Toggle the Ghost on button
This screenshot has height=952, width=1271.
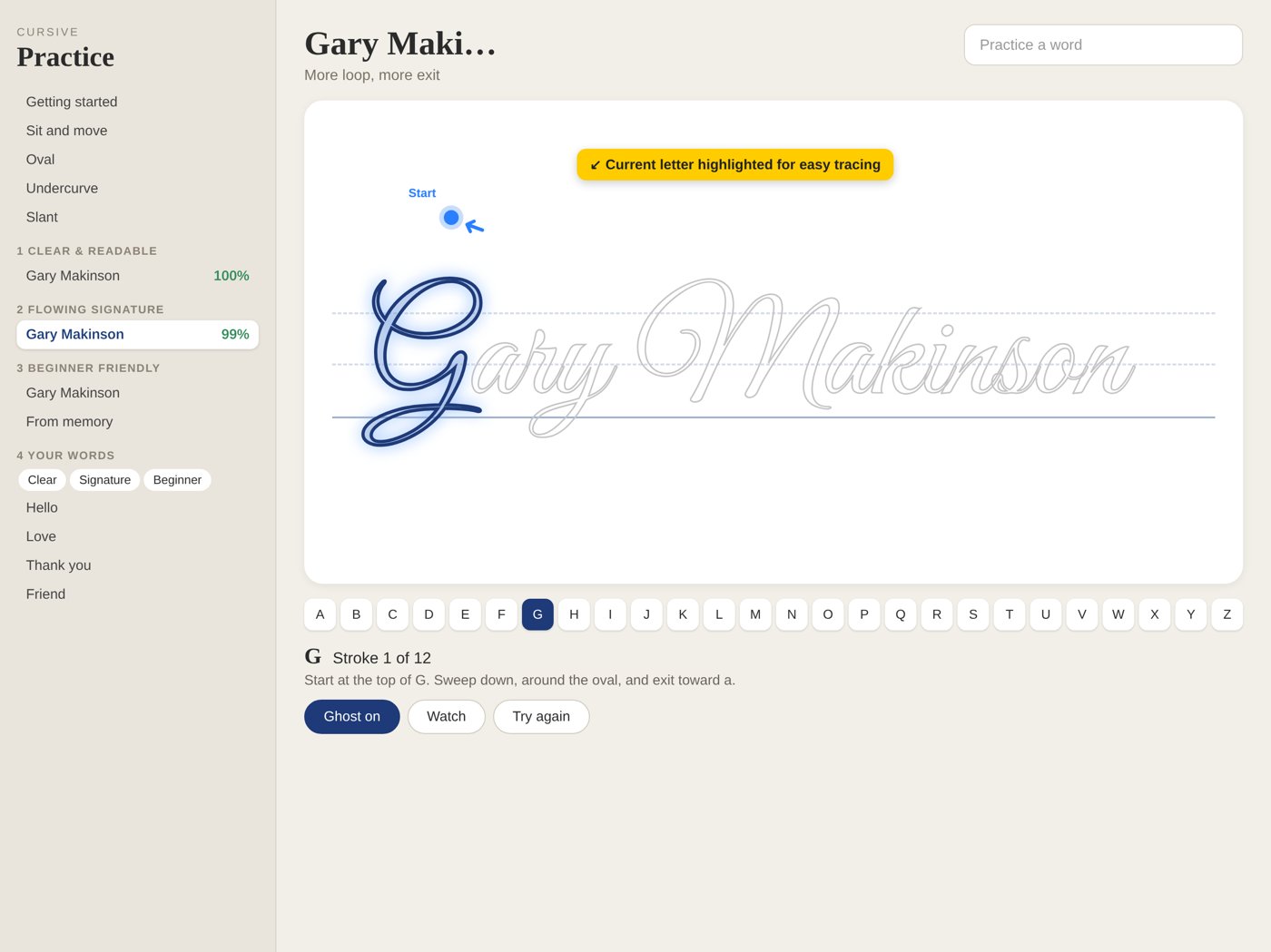tap(352, 717)
